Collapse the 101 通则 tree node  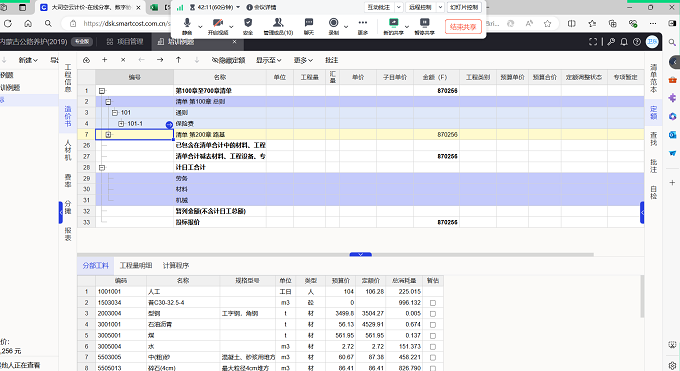tap(114, 113)
